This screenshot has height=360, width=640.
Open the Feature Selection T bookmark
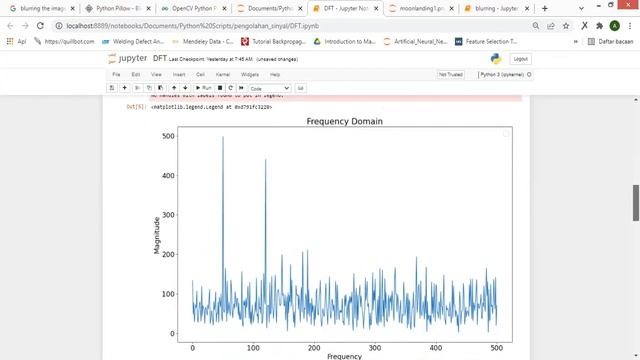[x=486, y=41]
